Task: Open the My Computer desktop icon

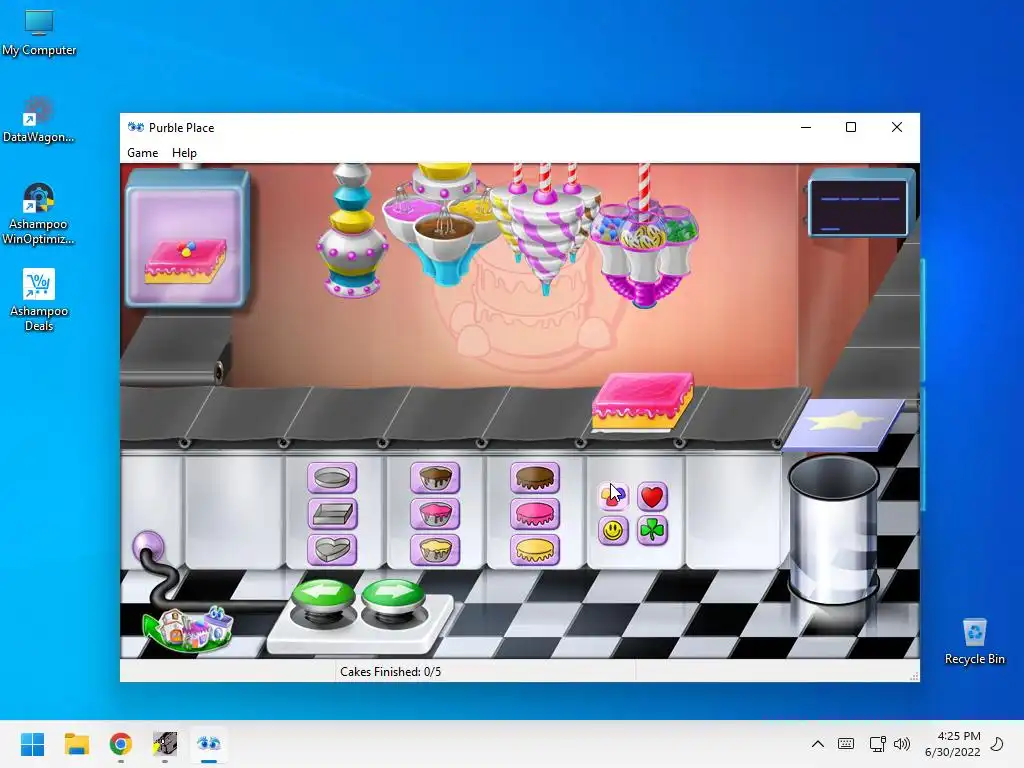Action: click(x=39, y=33)
